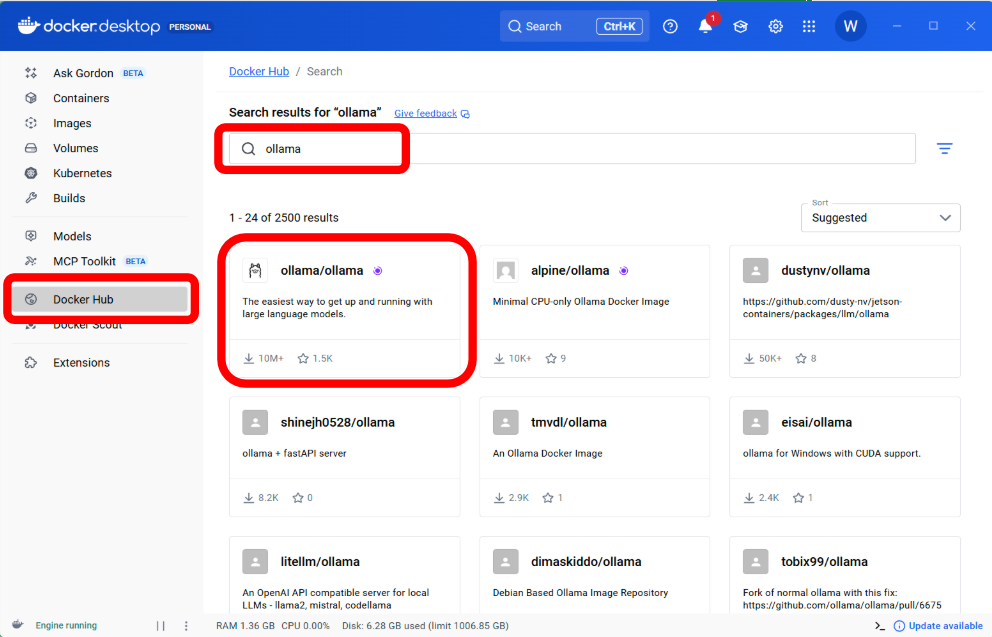992x637 pixels.
Task: Select Ask Gordon in the sidebar
Action: coord(83,73)
